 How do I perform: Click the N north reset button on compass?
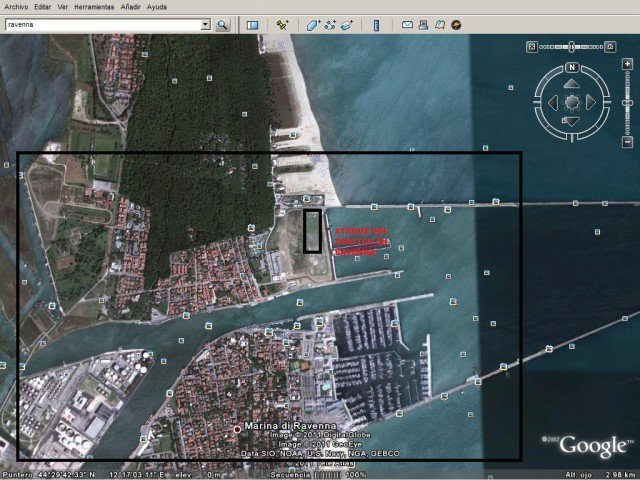572,68
